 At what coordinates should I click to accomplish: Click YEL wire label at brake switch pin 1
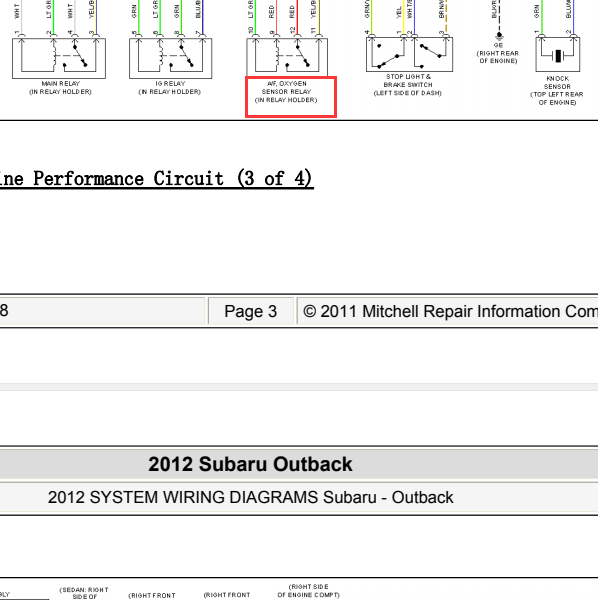tap(399, 12)
